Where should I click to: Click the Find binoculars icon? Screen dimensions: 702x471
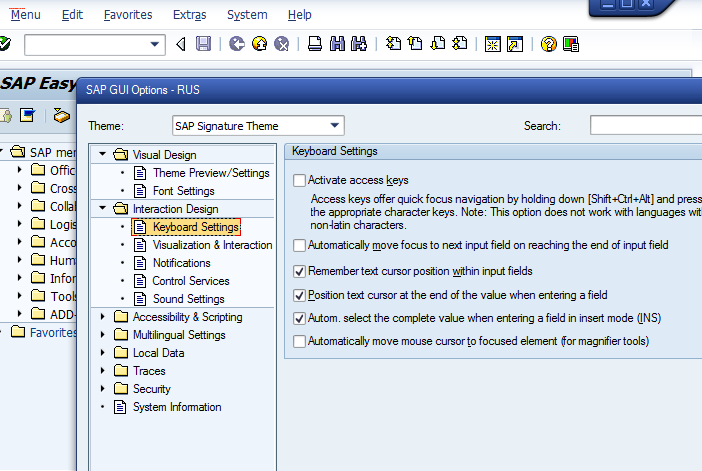coord(337,44)
